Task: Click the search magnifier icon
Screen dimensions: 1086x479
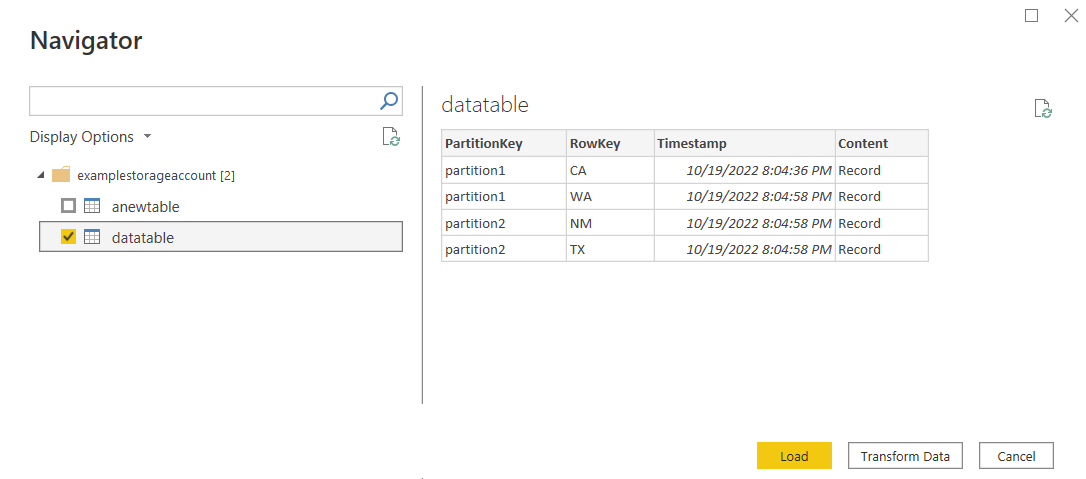Action: pos(389,100)
